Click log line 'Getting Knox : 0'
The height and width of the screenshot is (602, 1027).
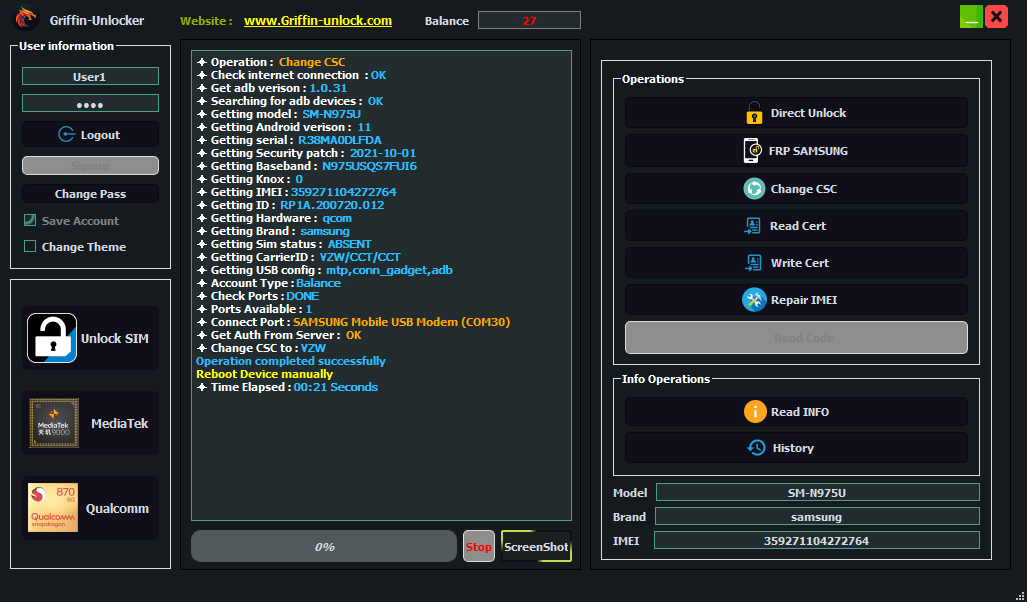click(250, 179)
